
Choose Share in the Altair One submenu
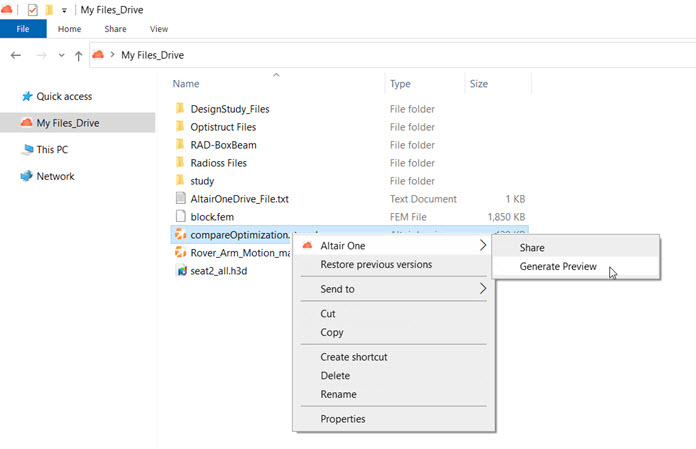[532, 247]
